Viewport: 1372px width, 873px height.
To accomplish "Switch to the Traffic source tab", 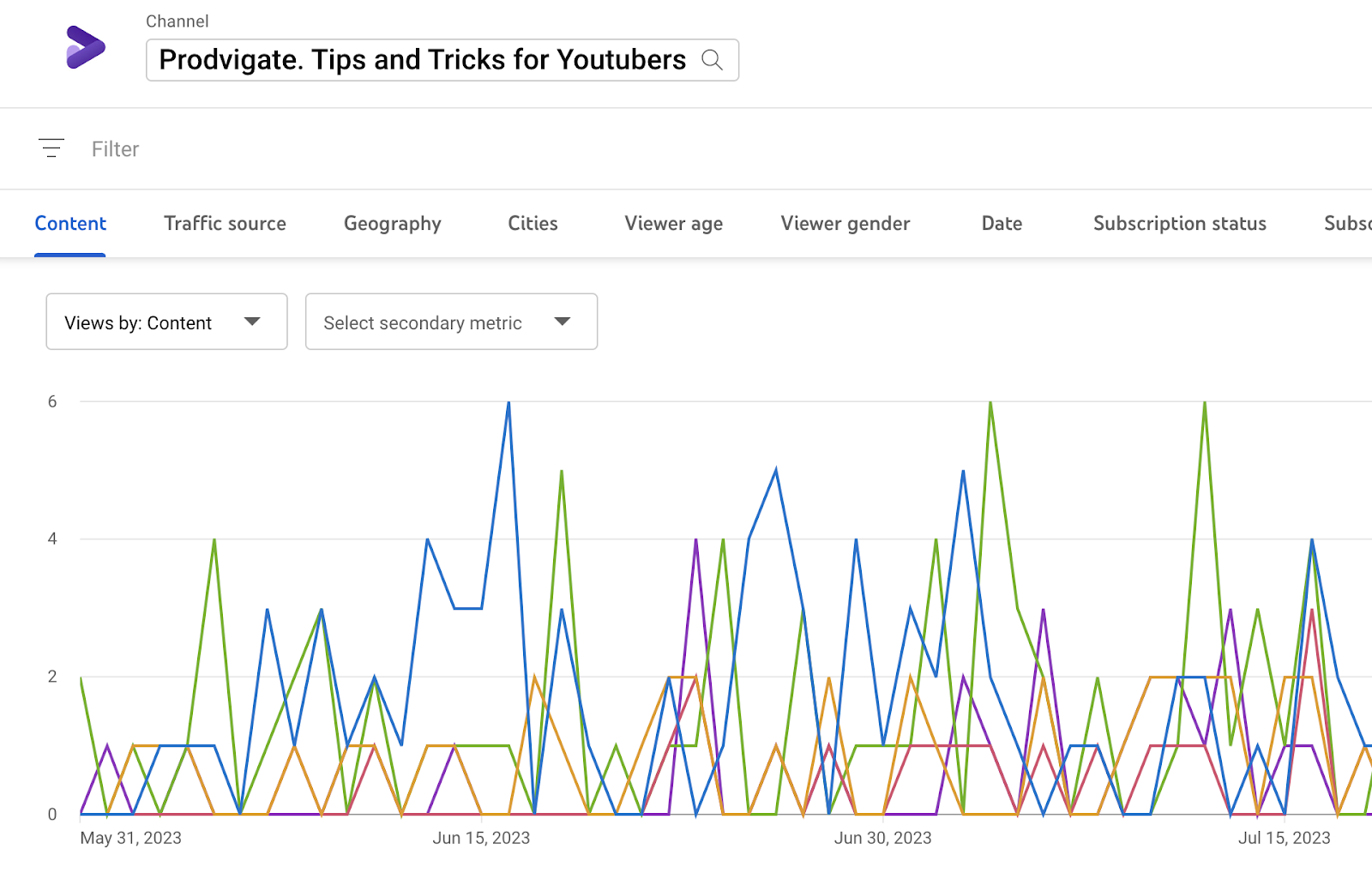I will tap(225, 223).
